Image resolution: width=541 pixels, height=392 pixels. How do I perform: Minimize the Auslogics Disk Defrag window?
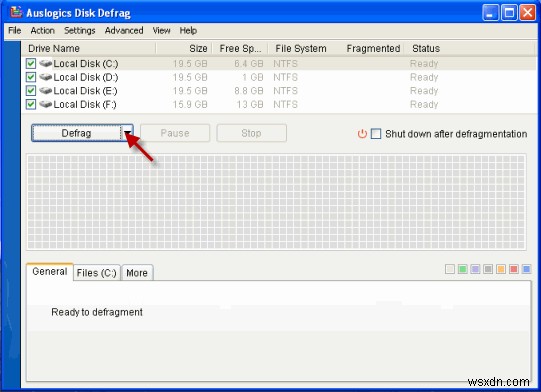[x=490, y=13]
